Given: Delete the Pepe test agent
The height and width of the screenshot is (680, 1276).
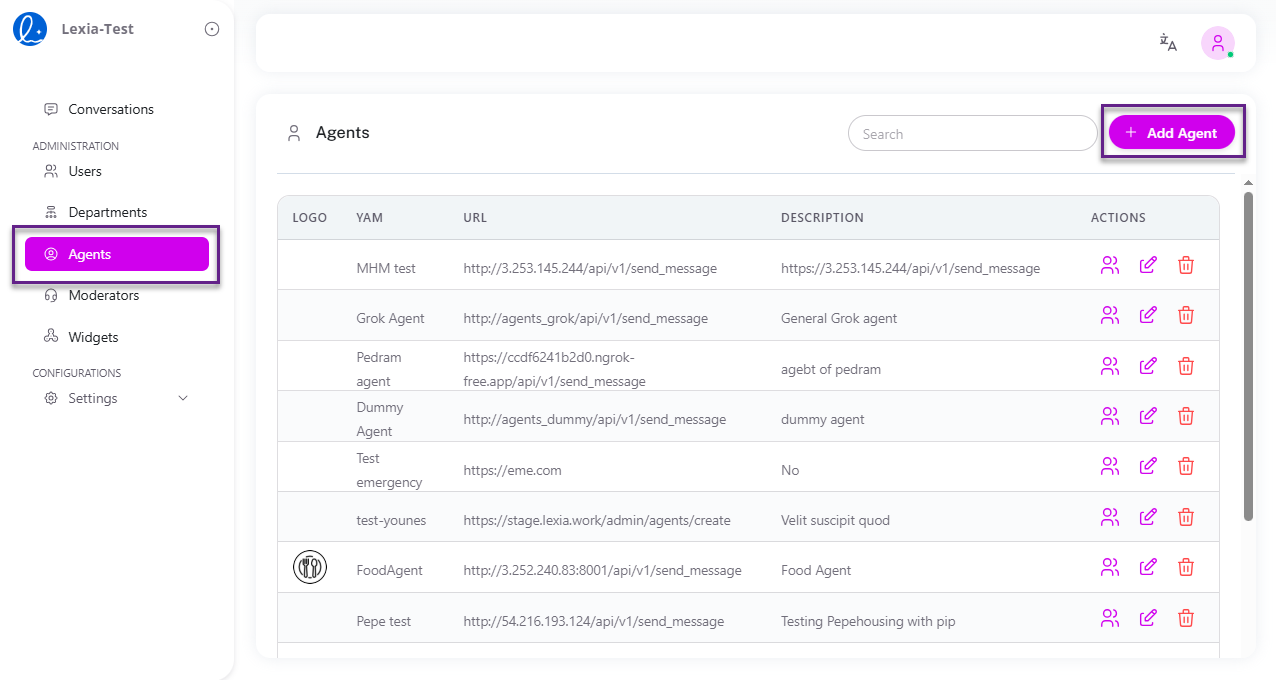Looking at the screenshot, I should 1186,617.
